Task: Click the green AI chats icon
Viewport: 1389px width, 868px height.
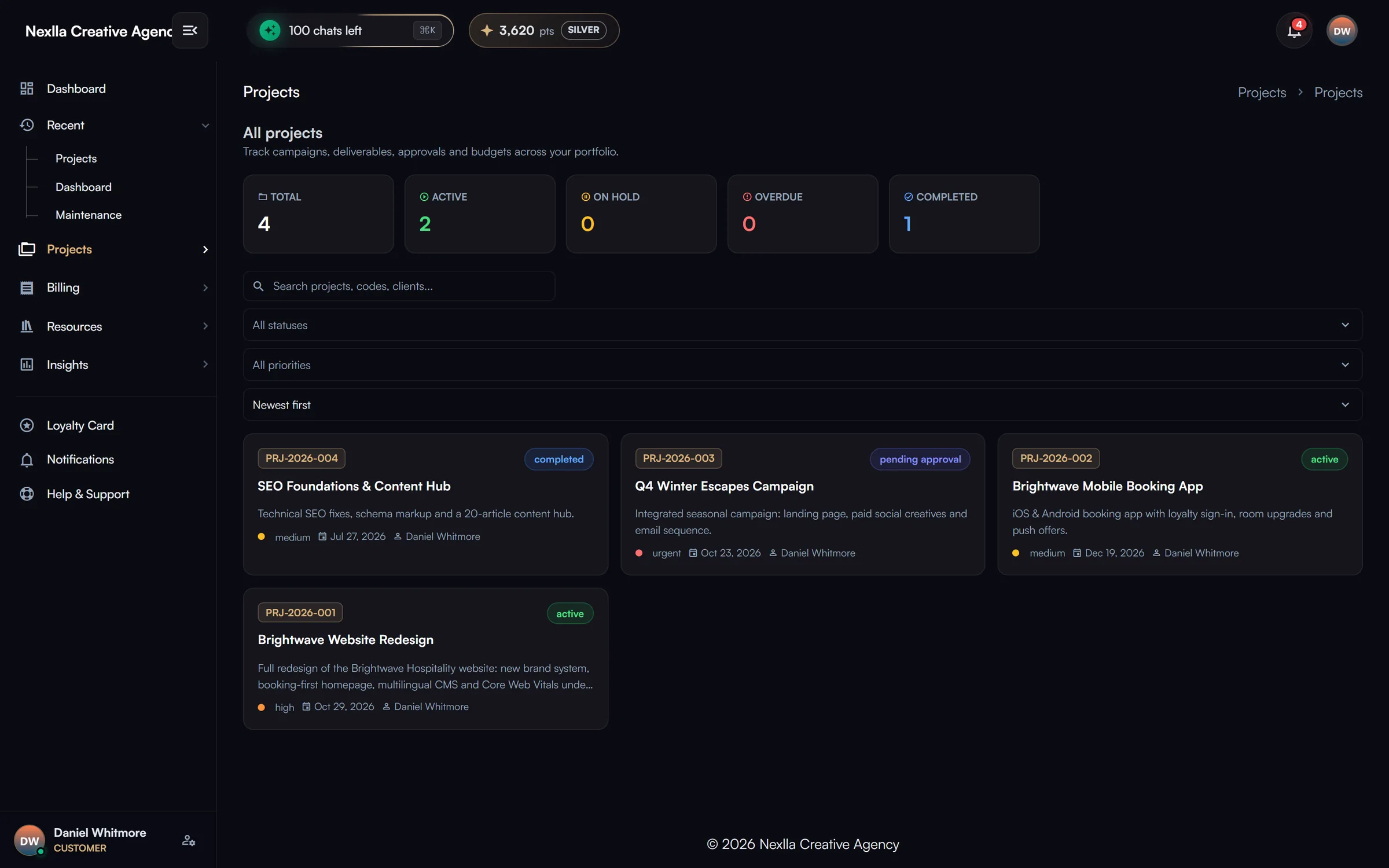Action: 270,30
